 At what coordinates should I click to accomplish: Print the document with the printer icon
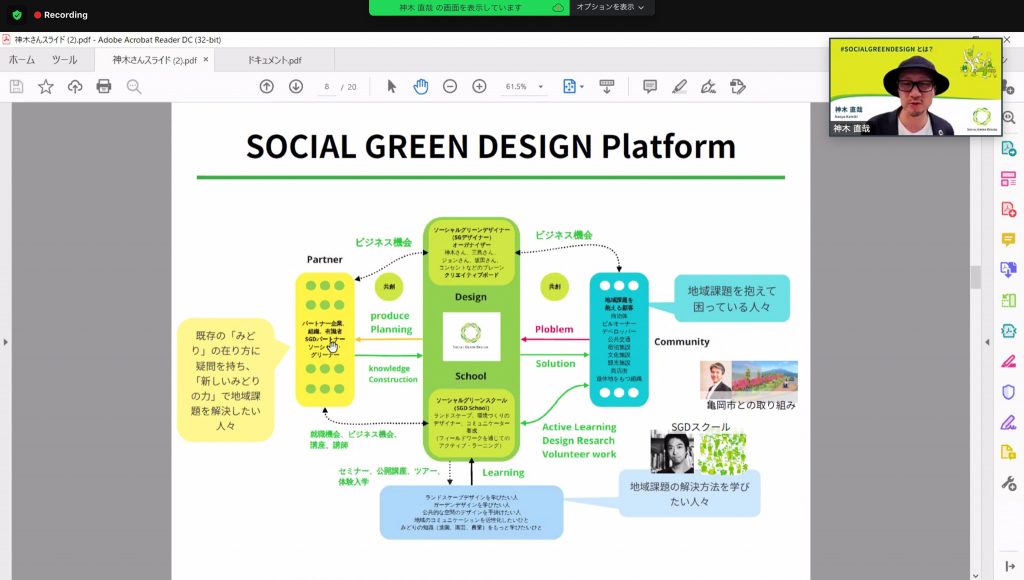[x=104, y=86]
